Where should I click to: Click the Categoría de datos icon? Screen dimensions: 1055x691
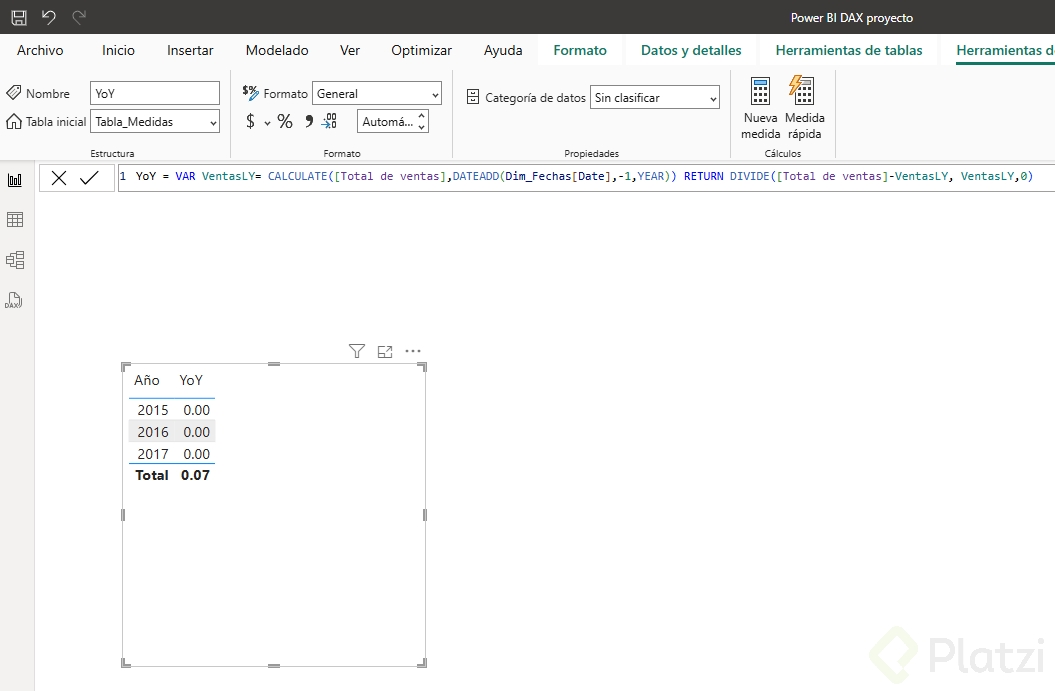473,97
